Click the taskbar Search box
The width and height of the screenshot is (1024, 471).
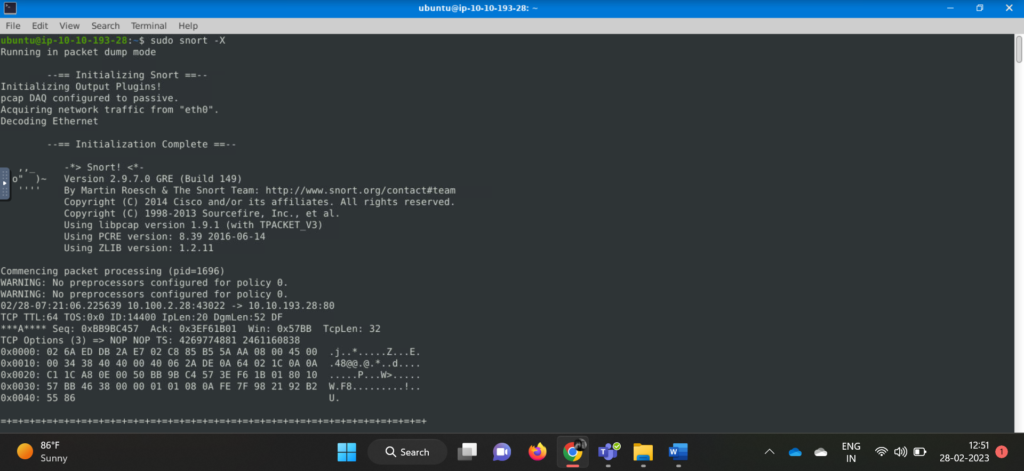point(406,452)
